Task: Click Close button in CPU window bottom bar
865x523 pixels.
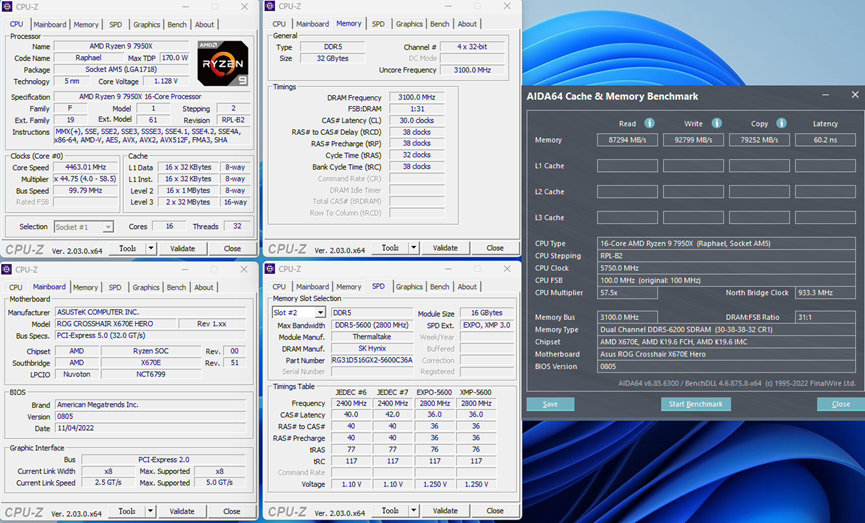Action: 232,248
